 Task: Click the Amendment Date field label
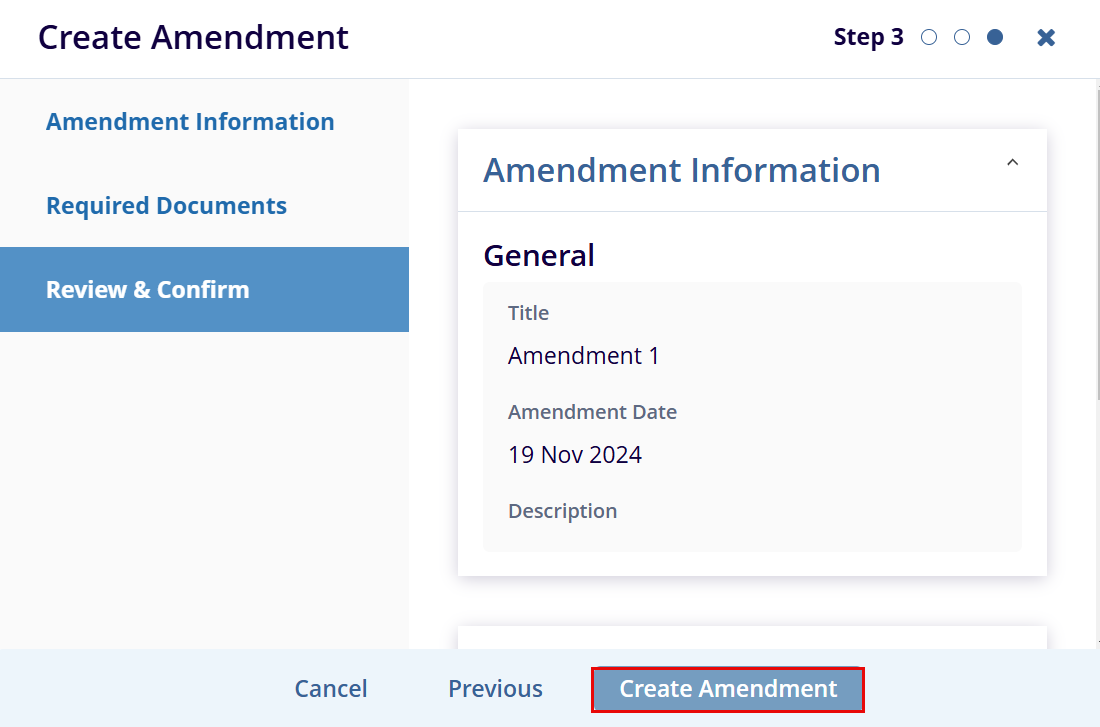point(592,412)
